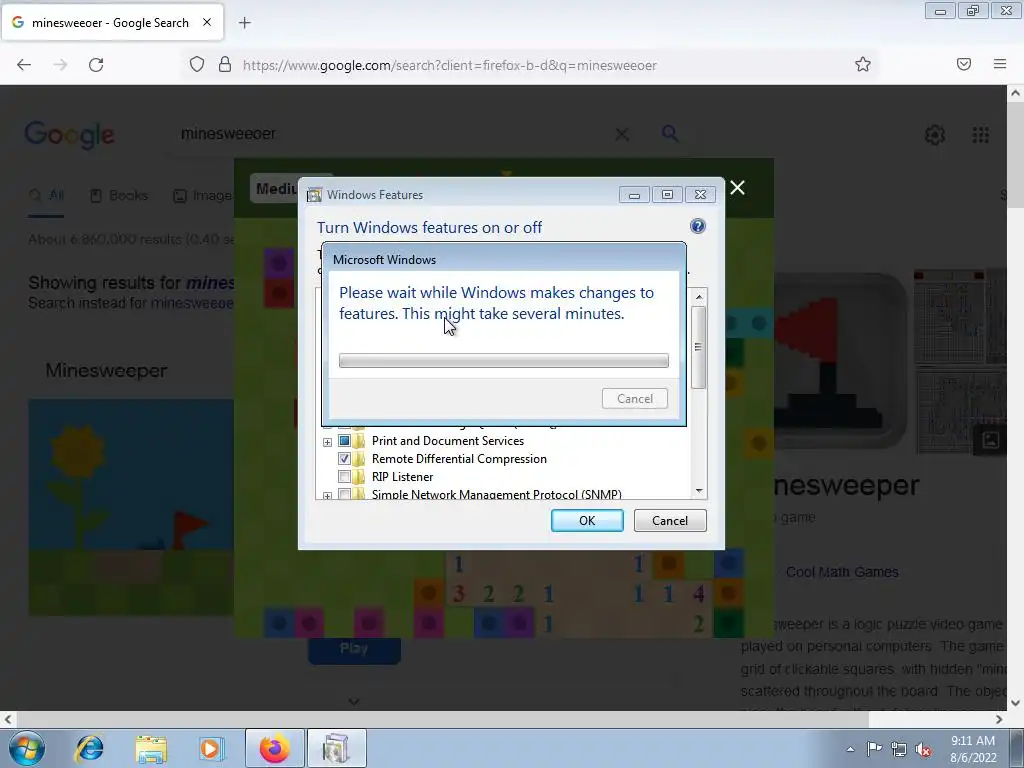Click the features list scrollbar thumb
Viewport: 1024px width, 768px height.
point(698,347)
